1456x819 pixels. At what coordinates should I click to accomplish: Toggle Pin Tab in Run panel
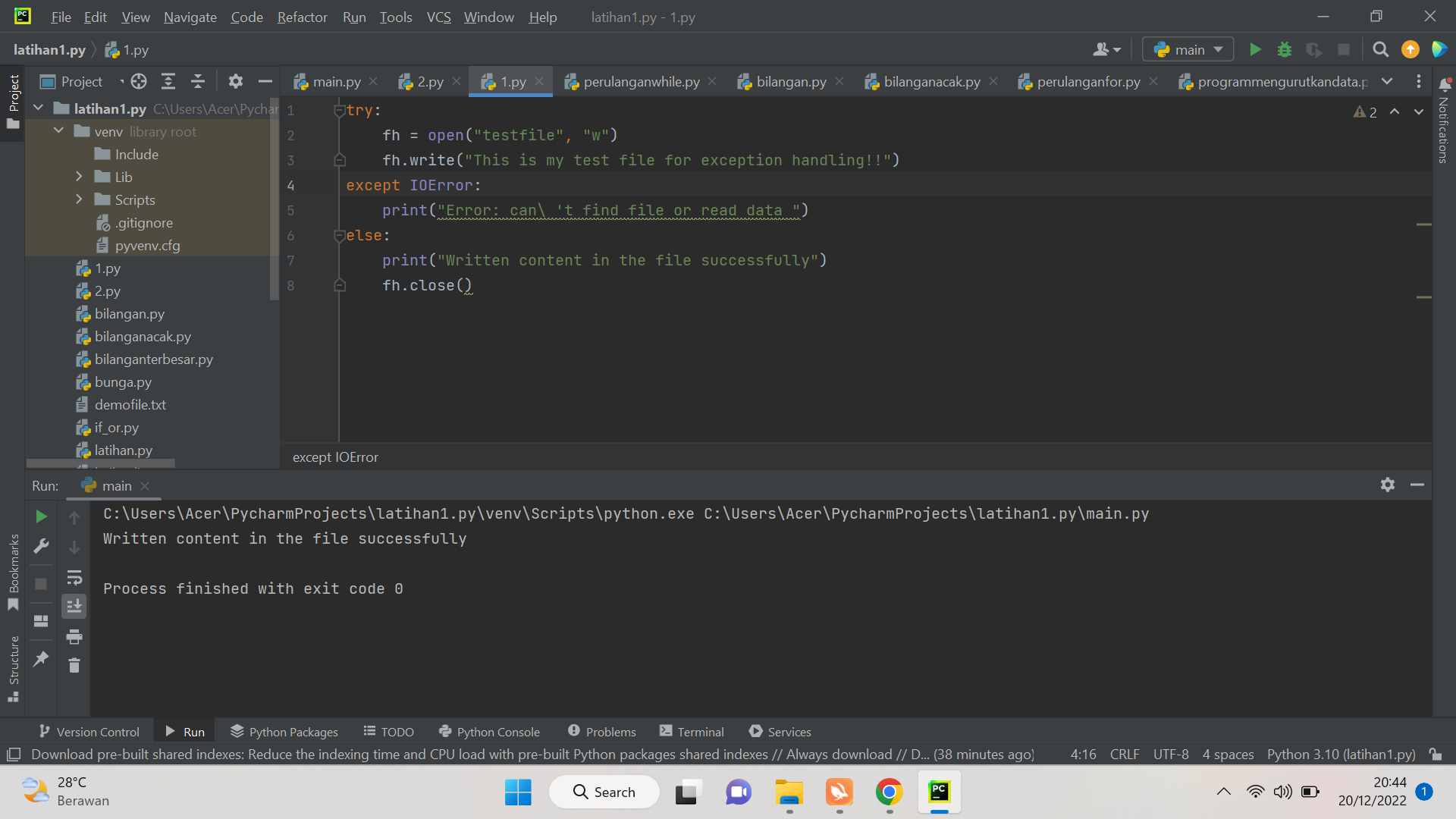click(41, 658)
